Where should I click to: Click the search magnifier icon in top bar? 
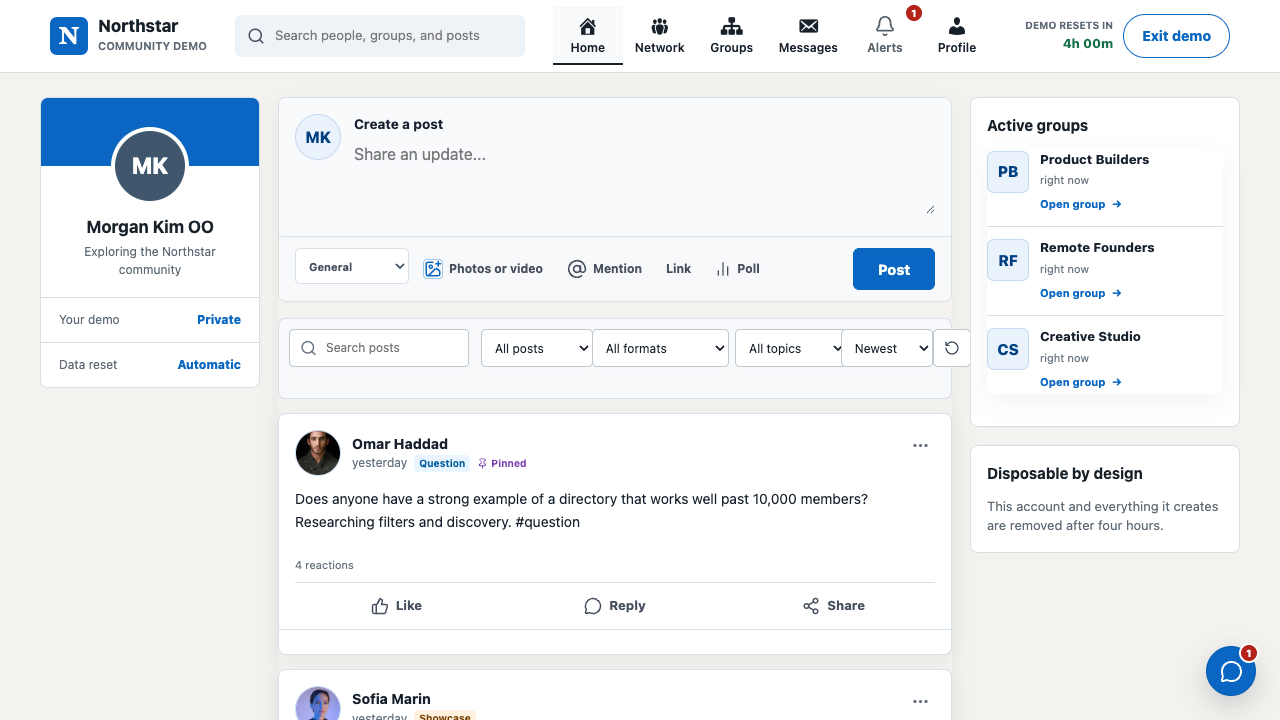(256, 36)
